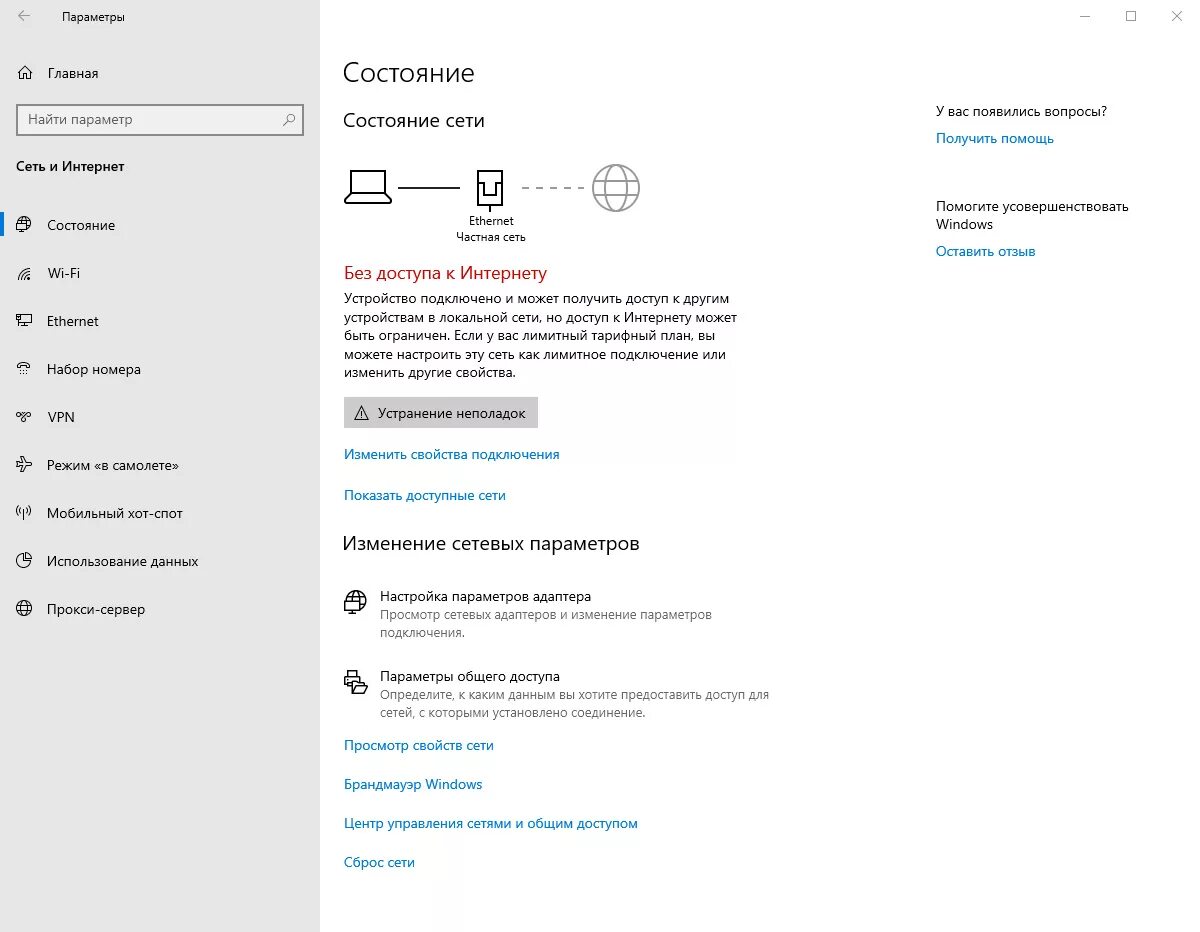
Task: Click the warning triangle on troubleshoot button
Action: (x=362, y=413)
